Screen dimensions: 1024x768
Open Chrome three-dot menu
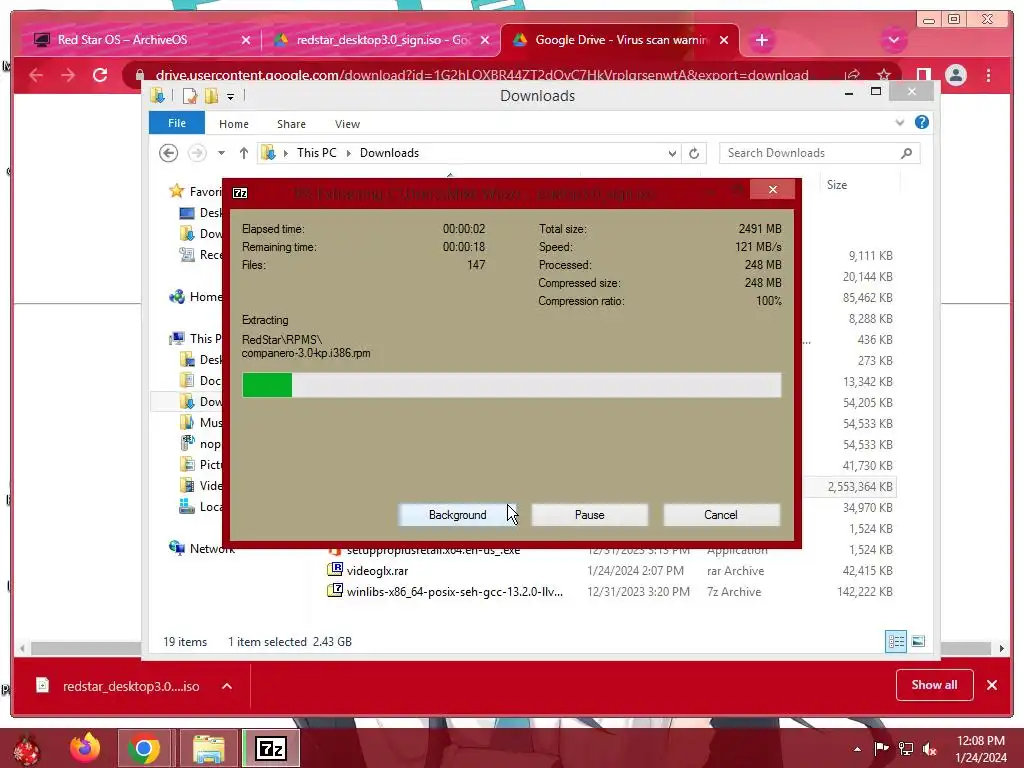[x=989, y=75]
